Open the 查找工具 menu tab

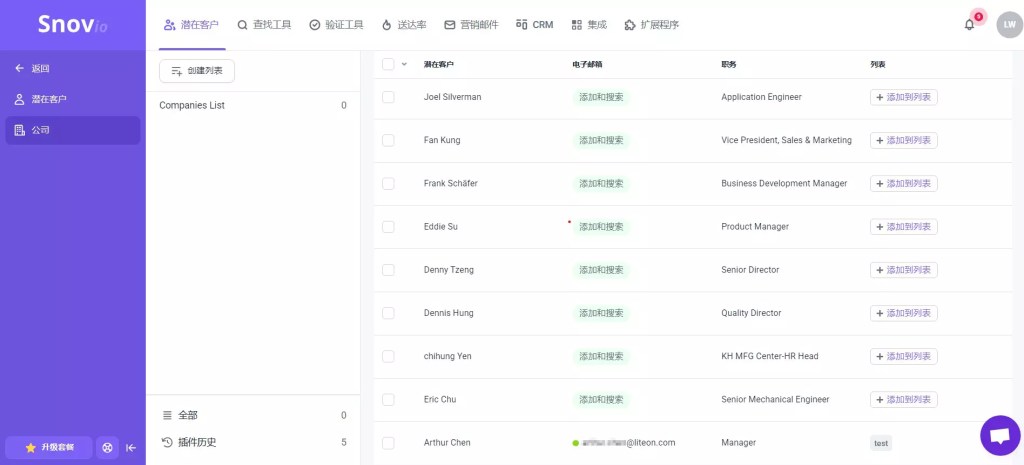264,24
